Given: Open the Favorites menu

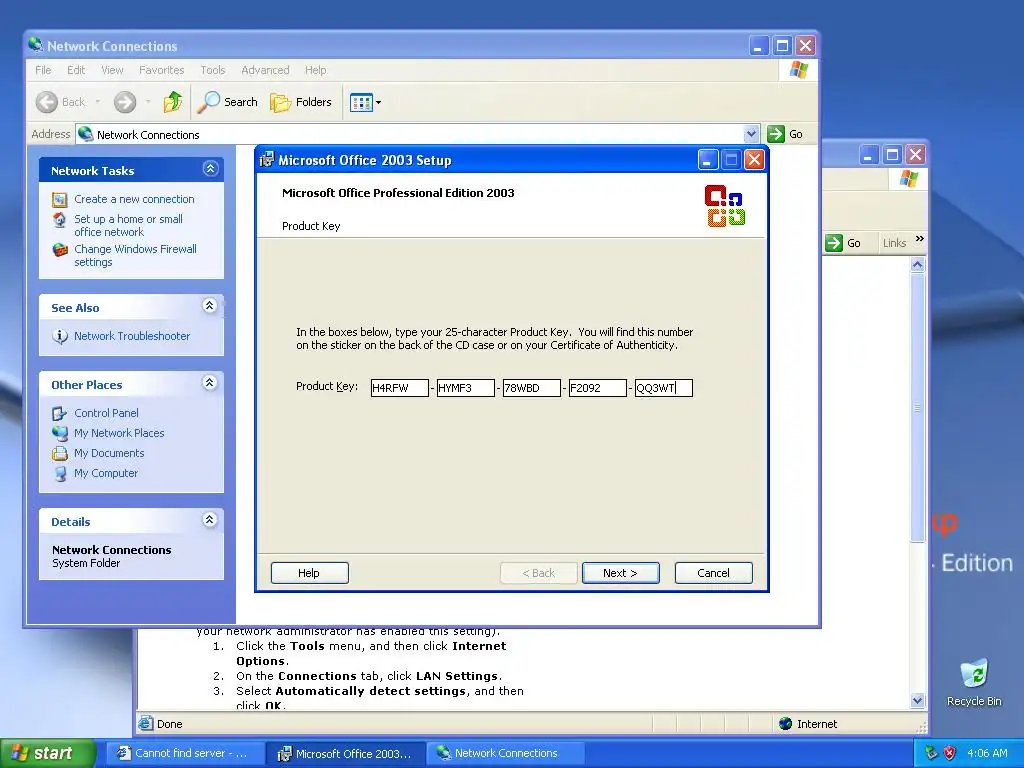Looking at the screenshot, I should click(161, 70).
